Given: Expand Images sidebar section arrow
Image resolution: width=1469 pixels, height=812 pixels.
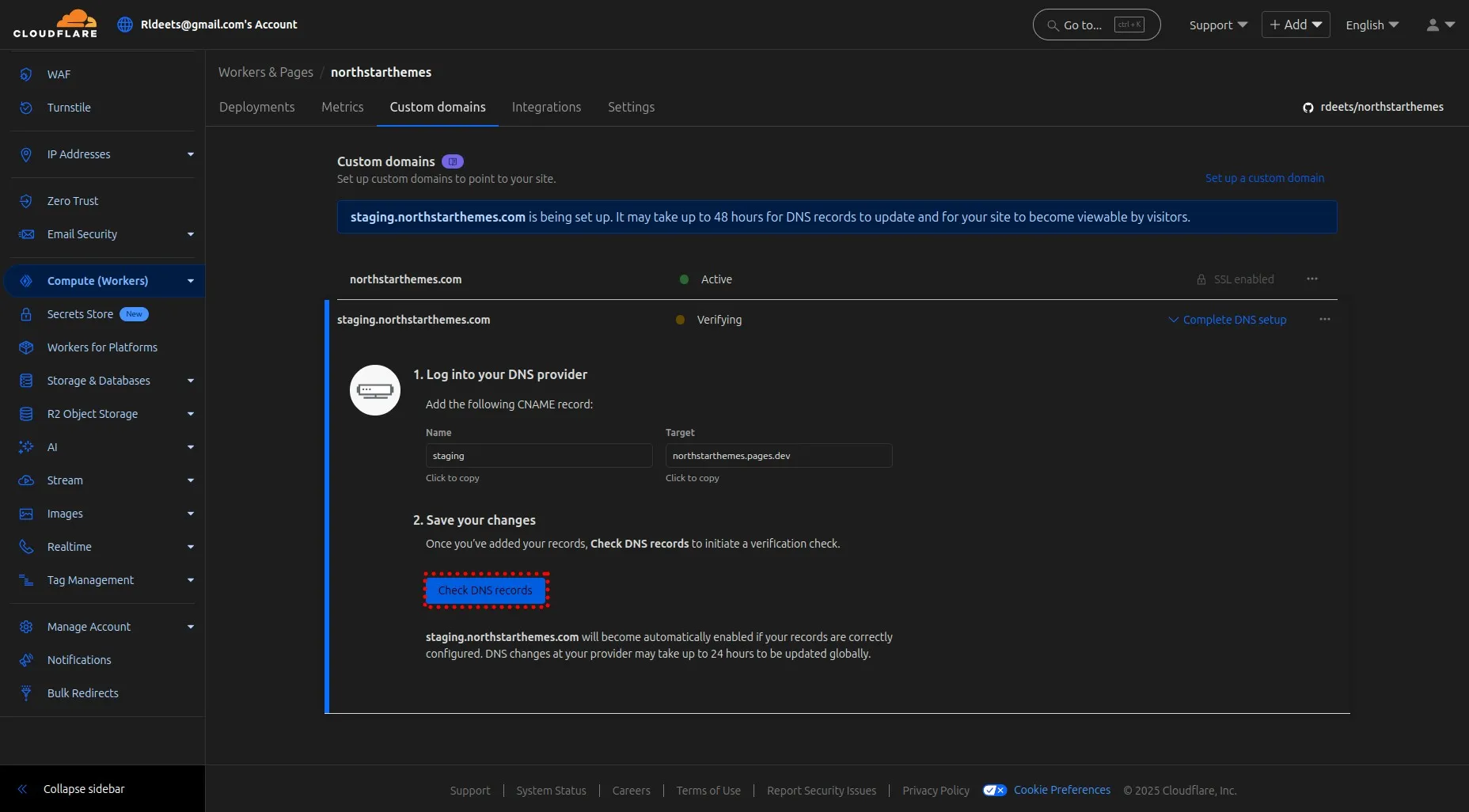Looking at the screenshot, I should point(191,514).
